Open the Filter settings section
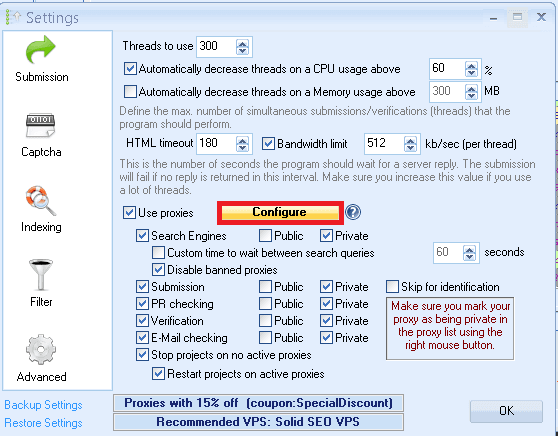Image resolution: width=558 pixels, height=436 pixels. (x=41, y=283)
